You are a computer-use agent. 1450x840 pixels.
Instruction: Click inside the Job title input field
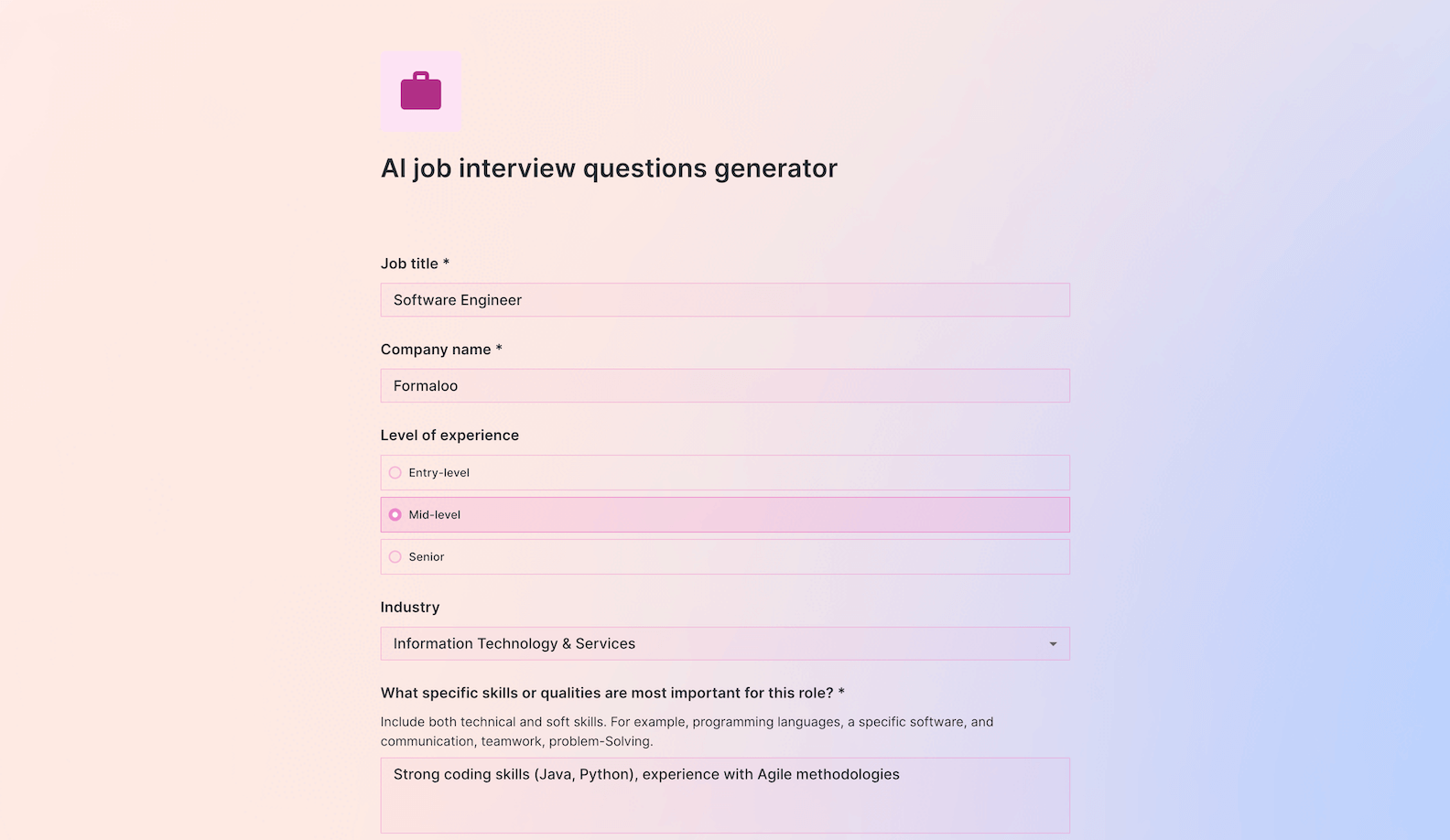[x=725, y=299]
